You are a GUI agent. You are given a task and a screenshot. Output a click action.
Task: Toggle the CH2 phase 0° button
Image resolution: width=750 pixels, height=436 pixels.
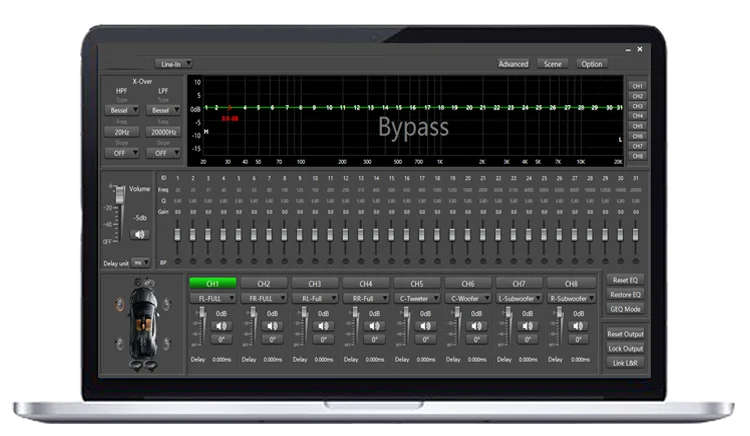pos(272,339)
